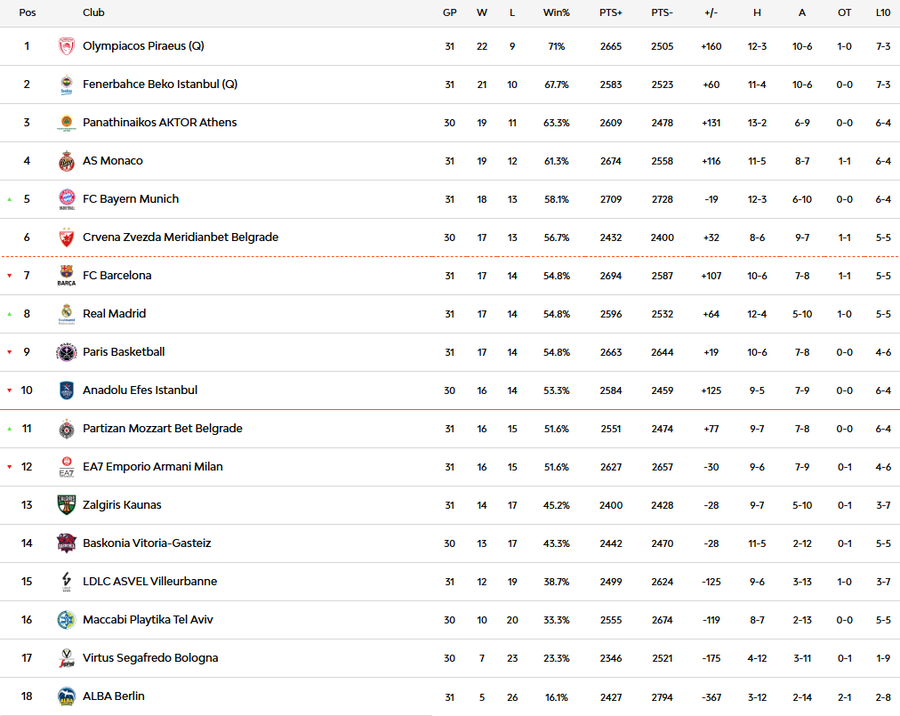Open Anadolu Efes Istanbul team link
Image resolution: width=900 pixels, height=716 pixels.
click(140, 390)
